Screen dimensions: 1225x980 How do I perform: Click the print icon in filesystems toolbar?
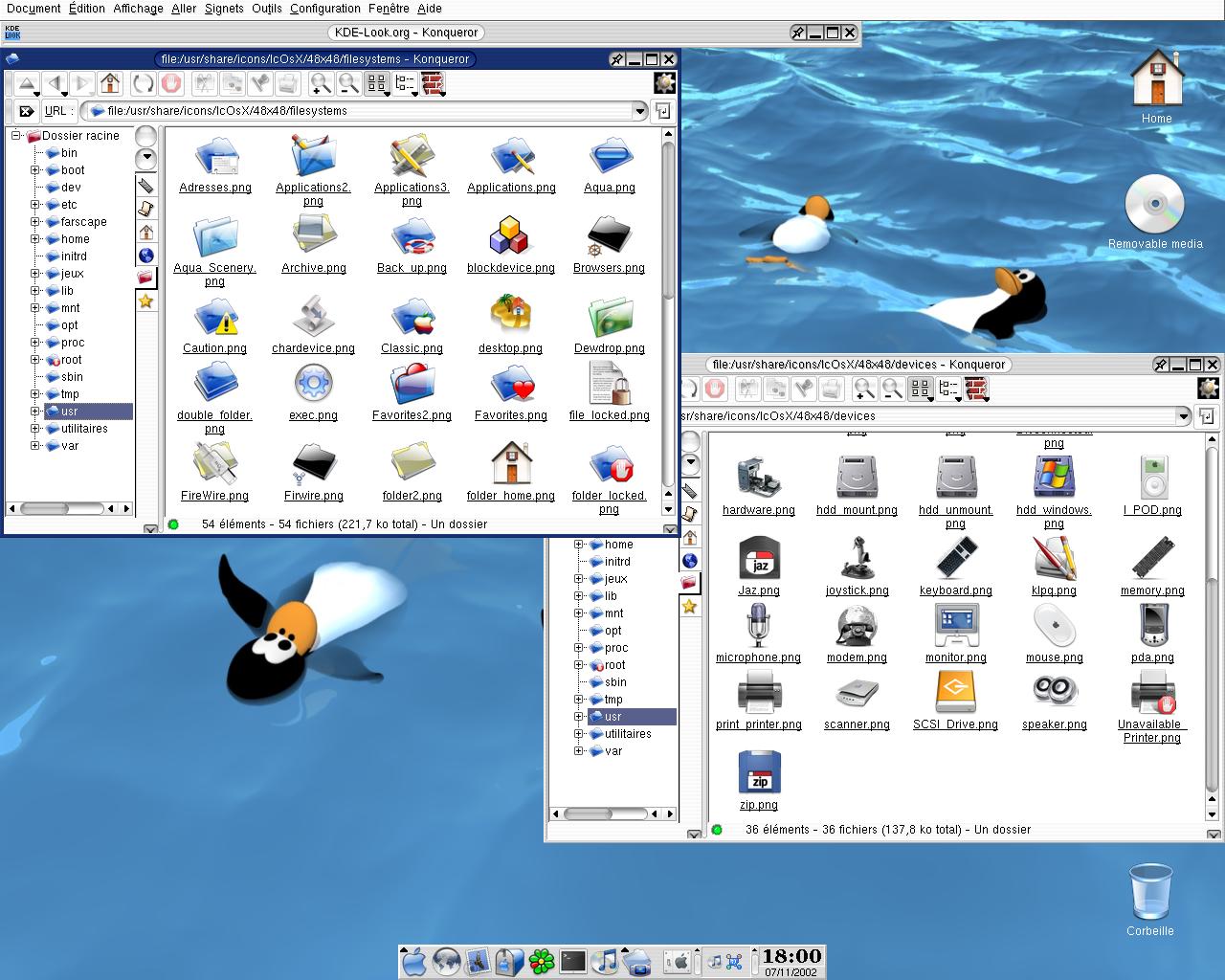click(287, 84)
